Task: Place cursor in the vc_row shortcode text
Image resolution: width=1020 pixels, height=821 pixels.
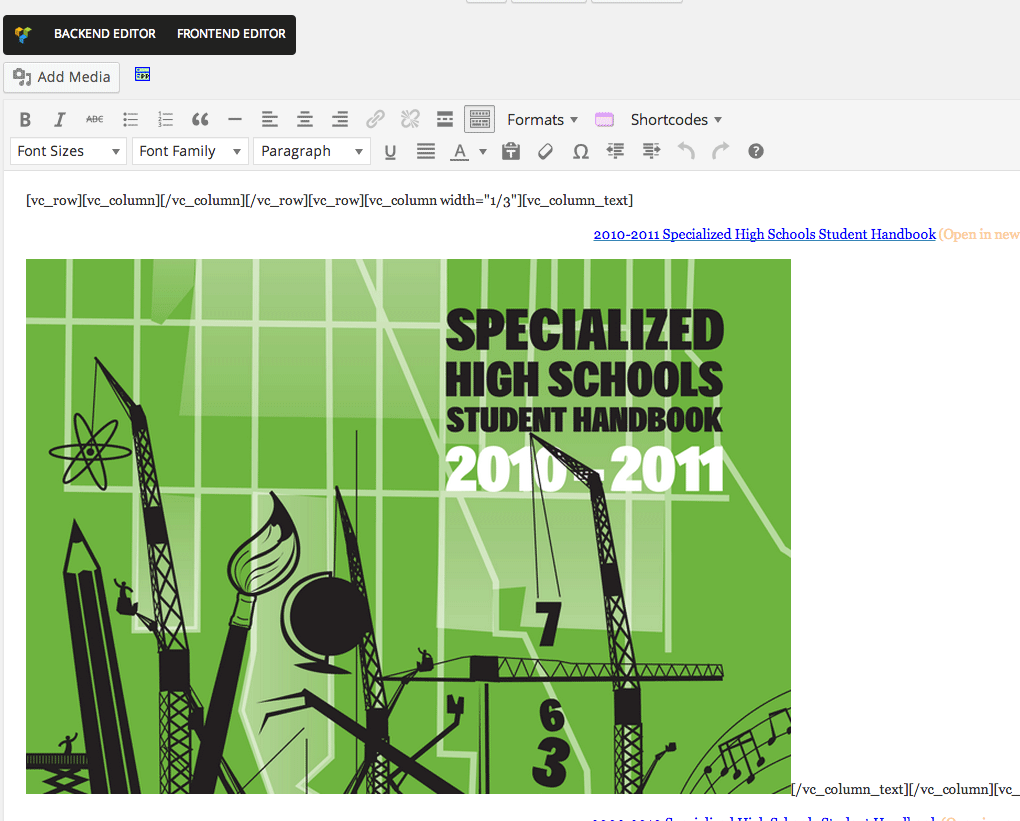Action: coord(329,200)
